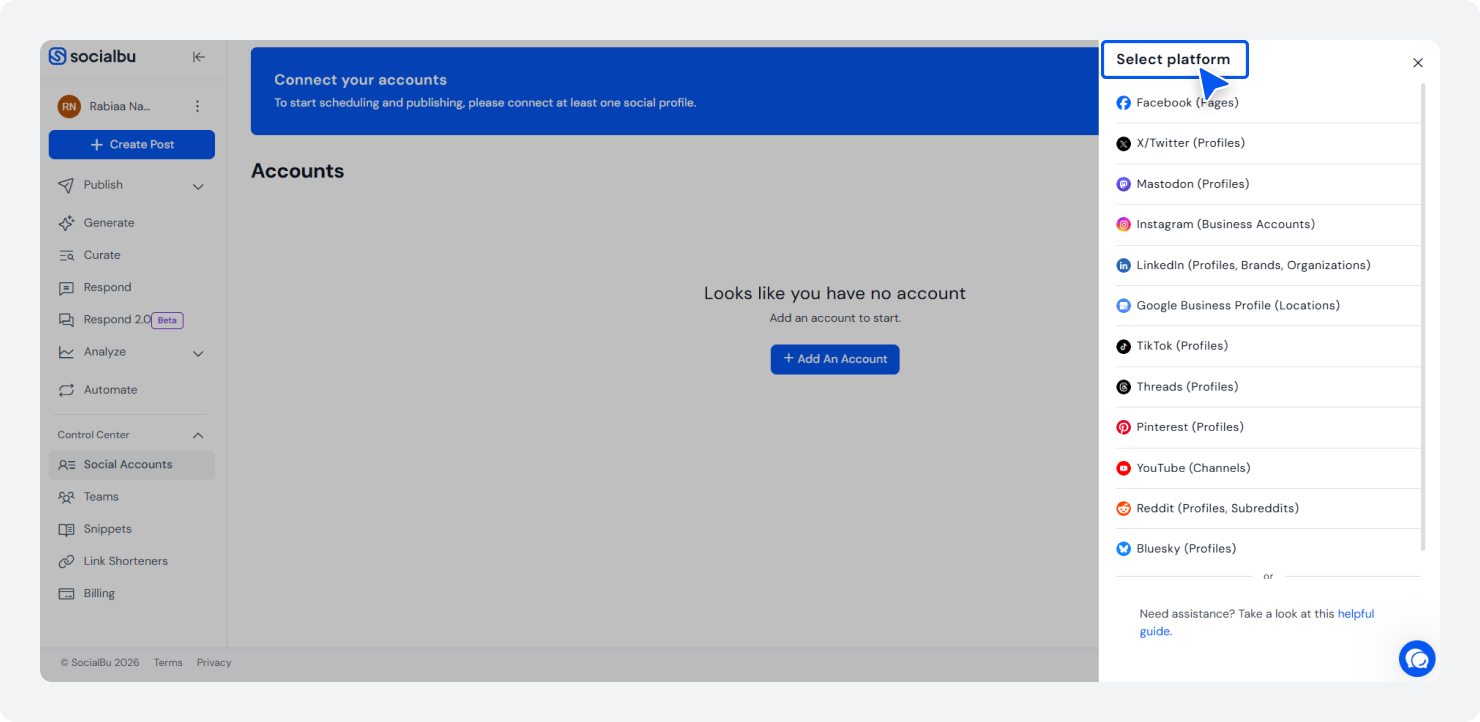Click the Mastodon logo icon
Viewport: 1480px width, 722px height.
[1124, 184]
